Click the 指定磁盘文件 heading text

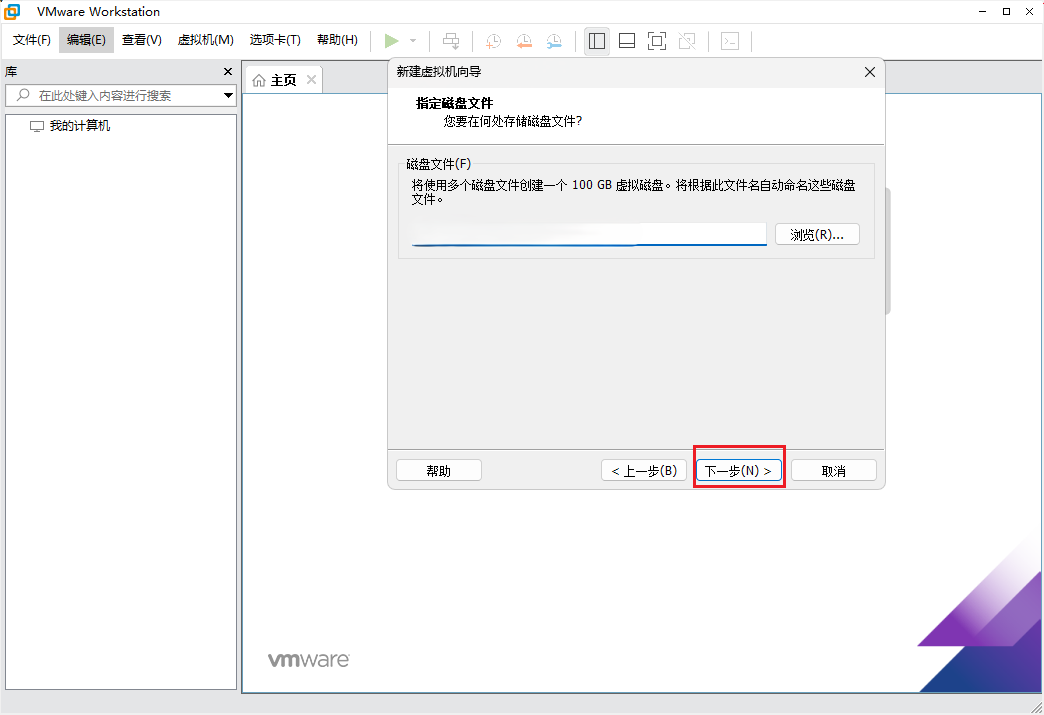tap(455, 103)
